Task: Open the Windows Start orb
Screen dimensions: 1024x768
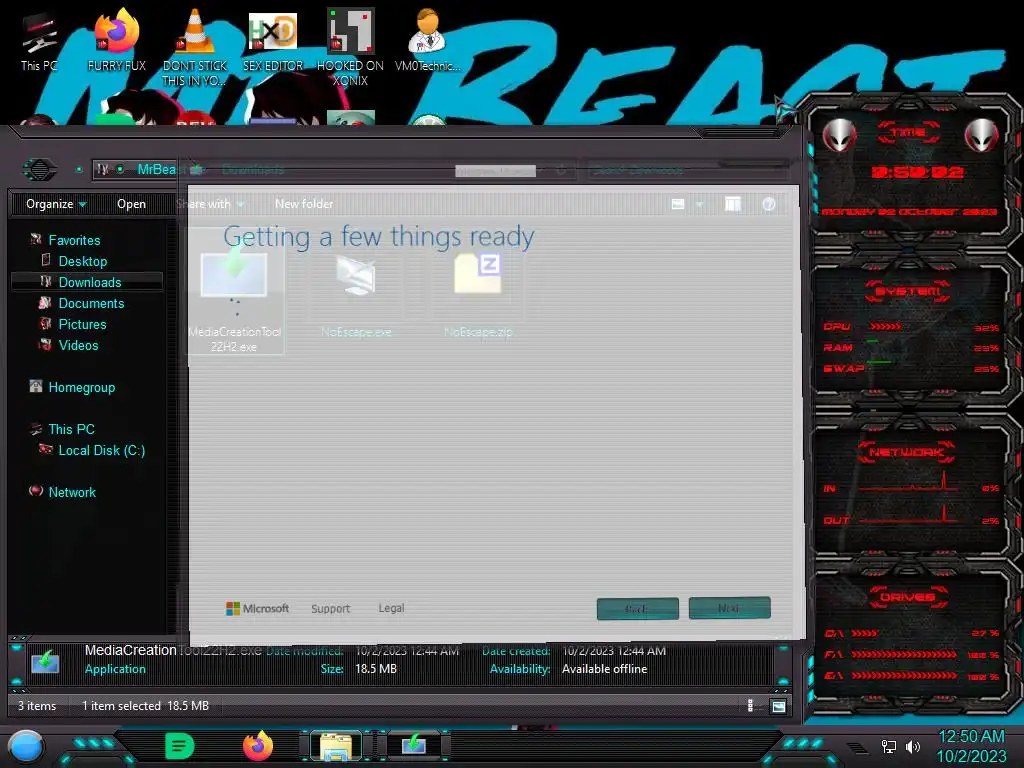Action: 26,747
